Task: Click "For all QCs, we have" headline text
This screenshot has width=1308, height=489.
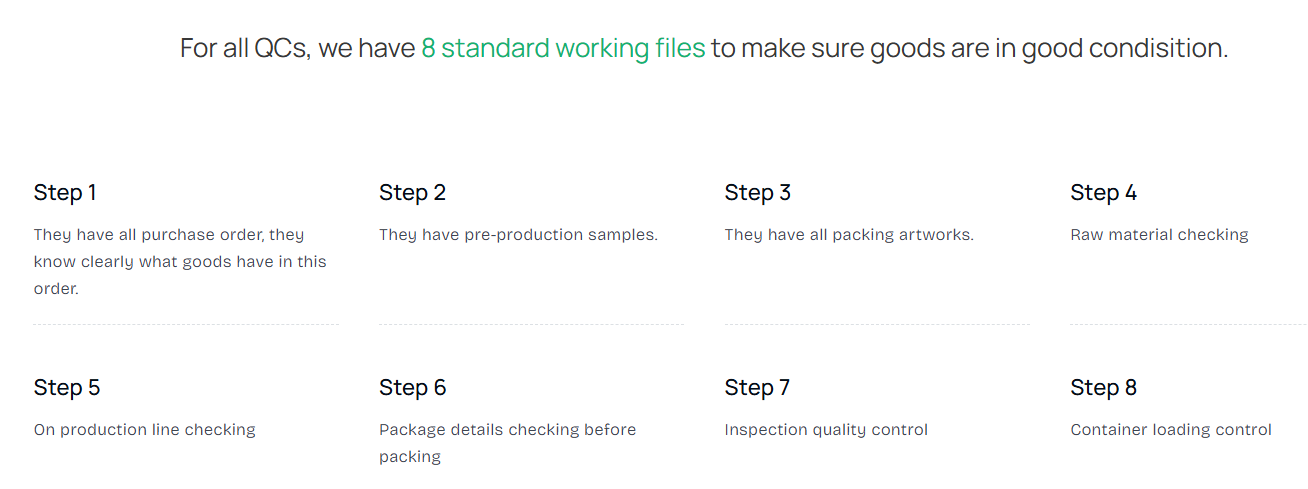Action: (x=297, y=48)
